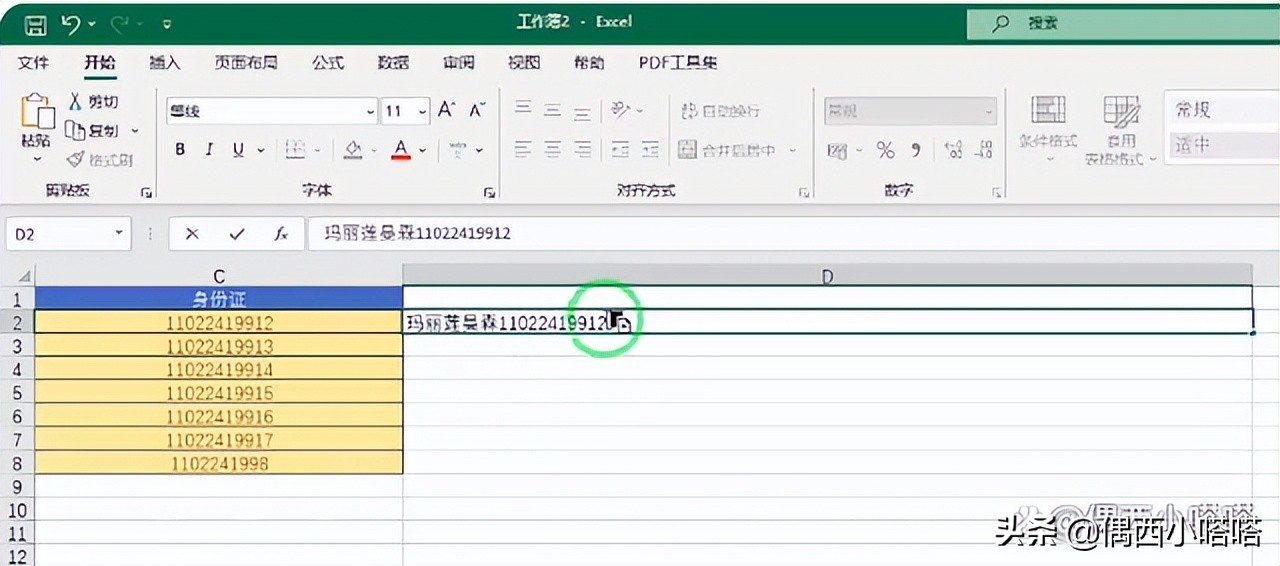The width and height of the screenshot is (1280, 566).
Task: Open the Font Color dropdown arrow
Action: pos(423,151)
